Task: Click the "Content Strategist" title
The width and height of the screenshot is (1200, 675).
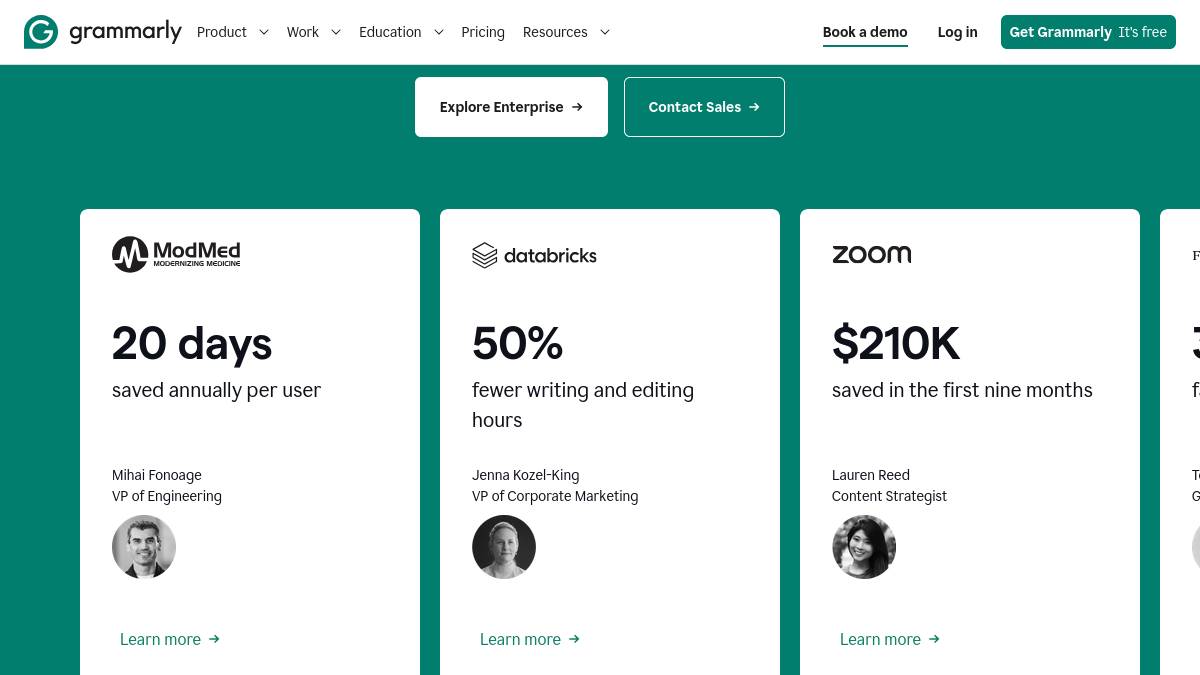Action: (x=889, y=496)
